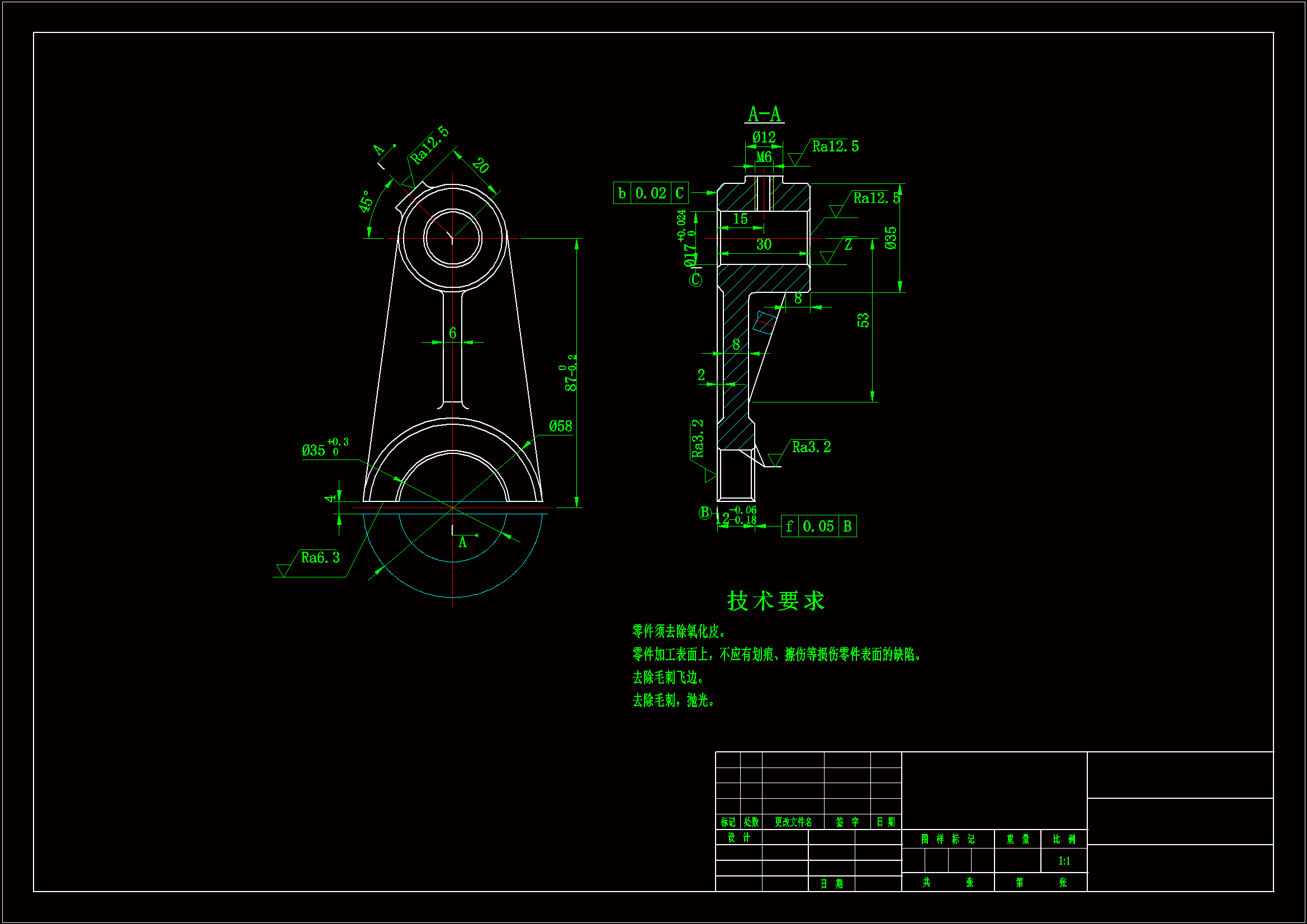
Task: Select the 30 width dimension in section
Action: click(764, 245)
